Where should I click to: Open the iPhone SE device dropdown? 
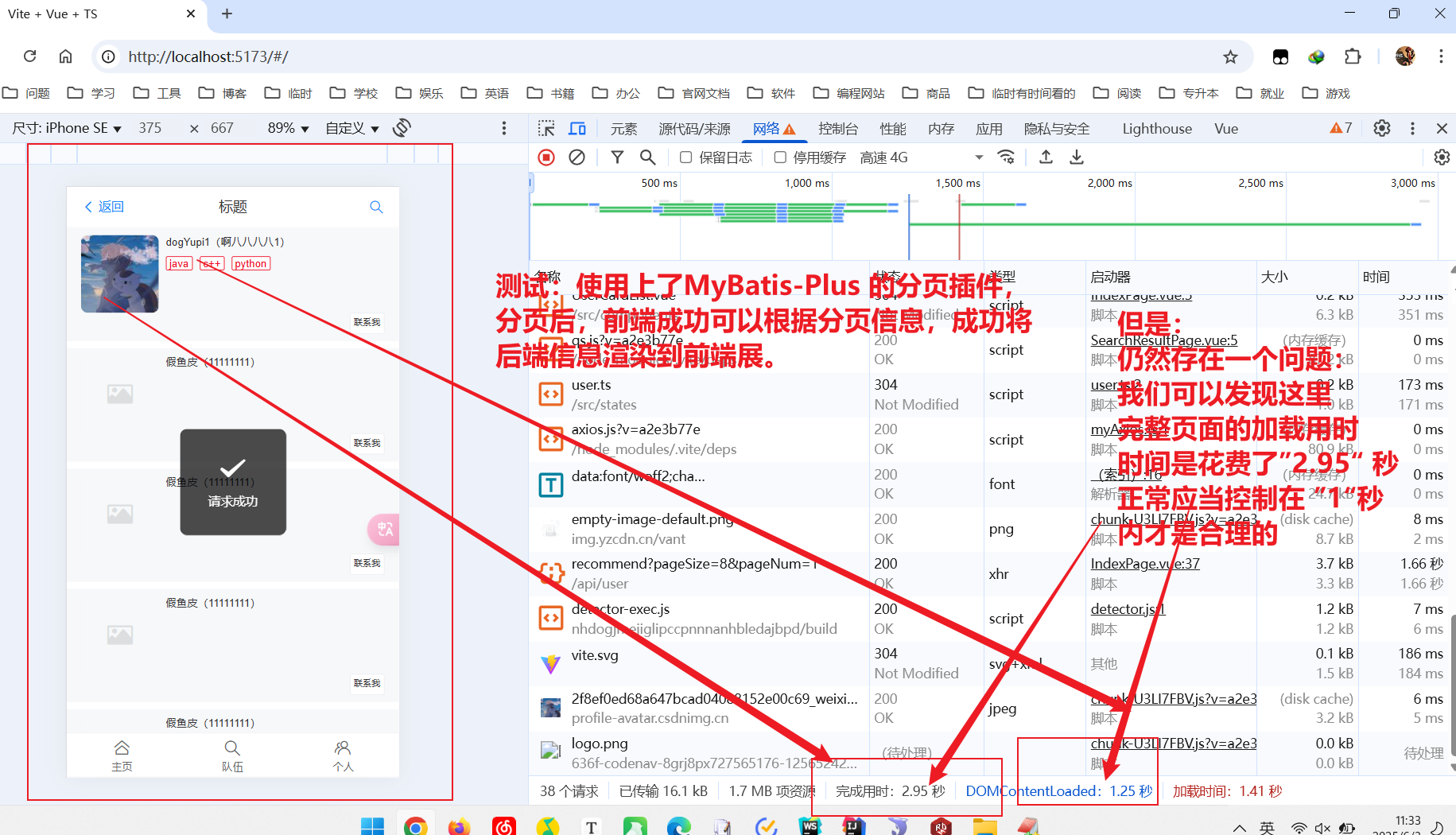(68, 128)
